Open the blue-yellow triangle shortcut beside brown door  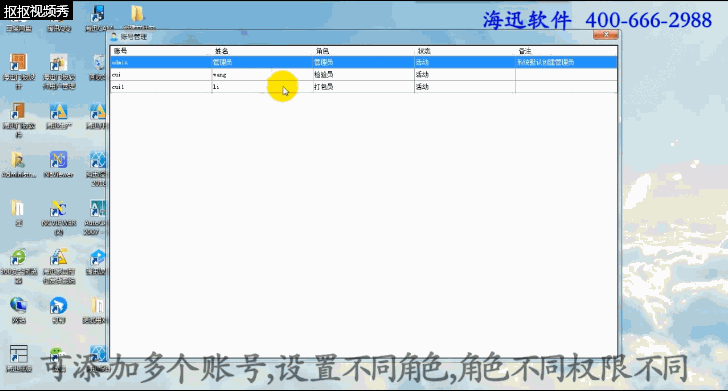(x=58, y=116)
